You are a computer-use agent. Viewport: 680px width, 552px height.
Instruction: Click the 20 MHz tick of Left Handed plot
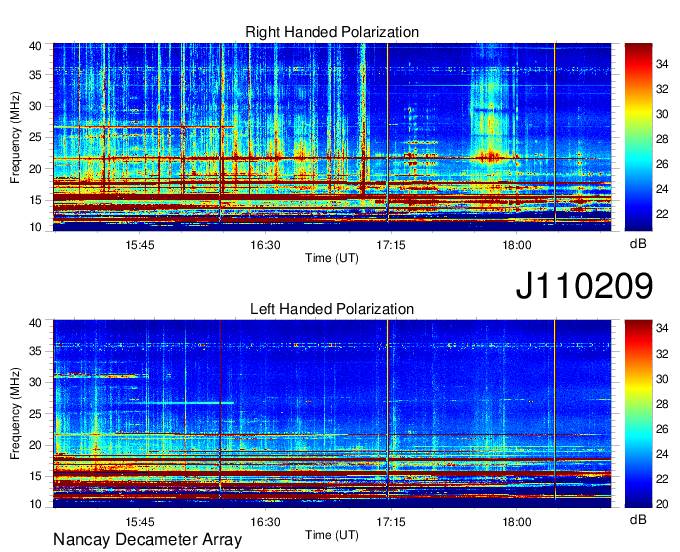coord(36,445)
